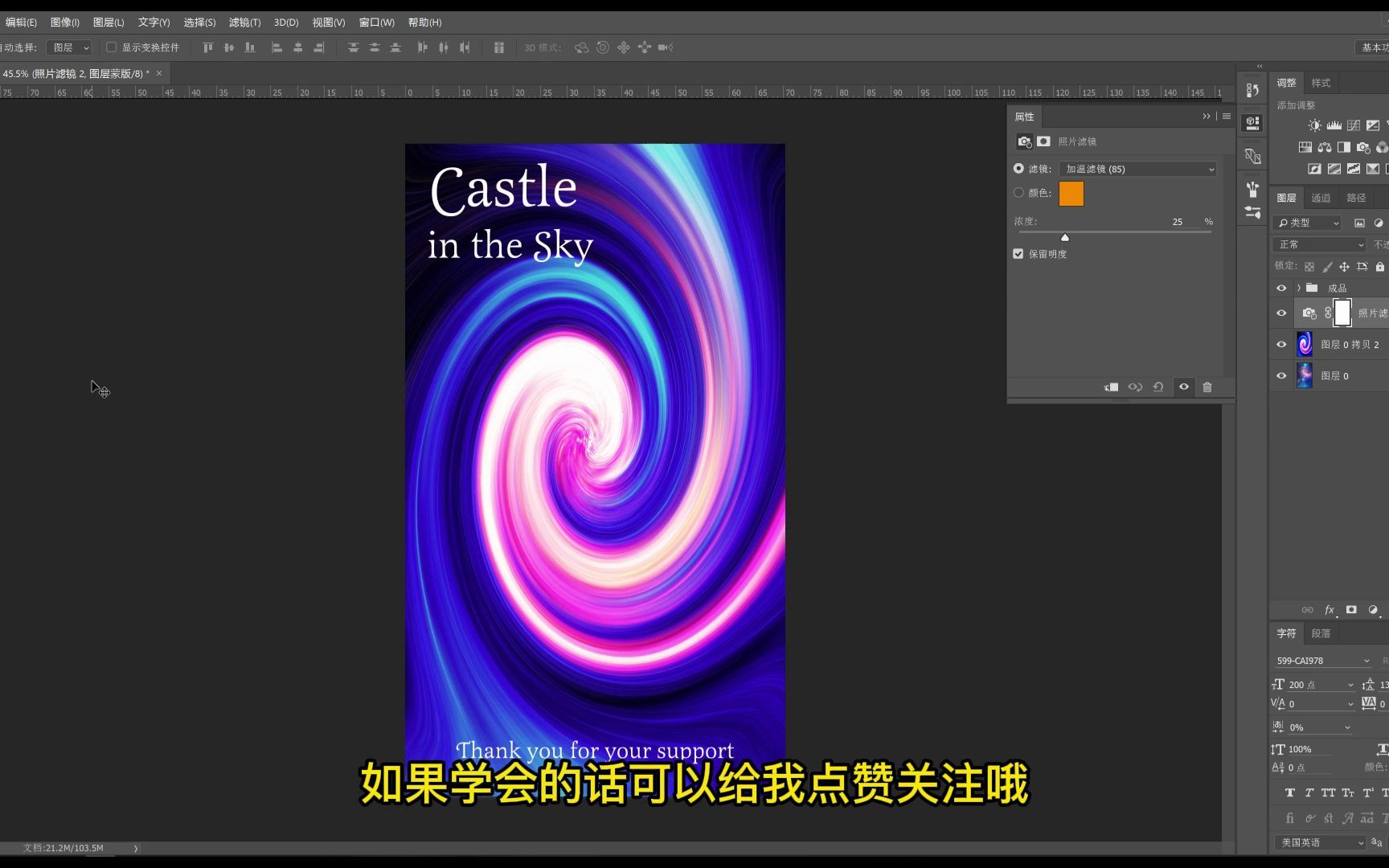1389x868 pixels.
Task: Hide the 图层 0 layer
Action: (1281, 375)
